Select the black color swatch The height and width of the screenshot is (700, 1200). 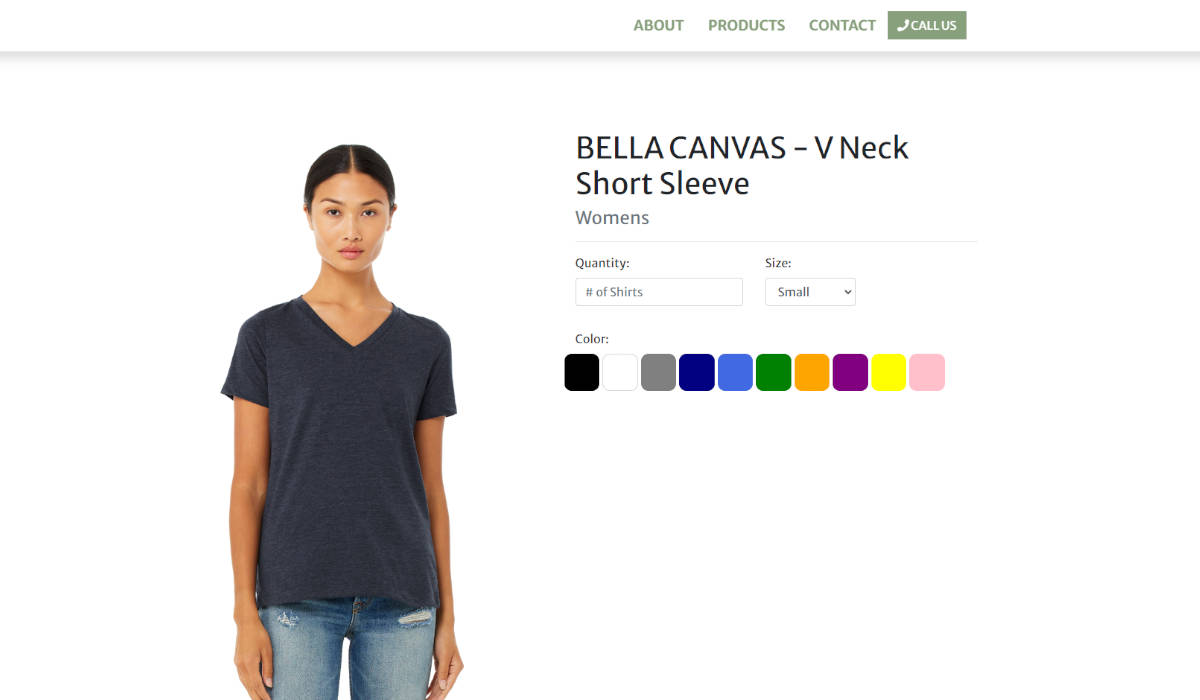click(x=582, y=372)
